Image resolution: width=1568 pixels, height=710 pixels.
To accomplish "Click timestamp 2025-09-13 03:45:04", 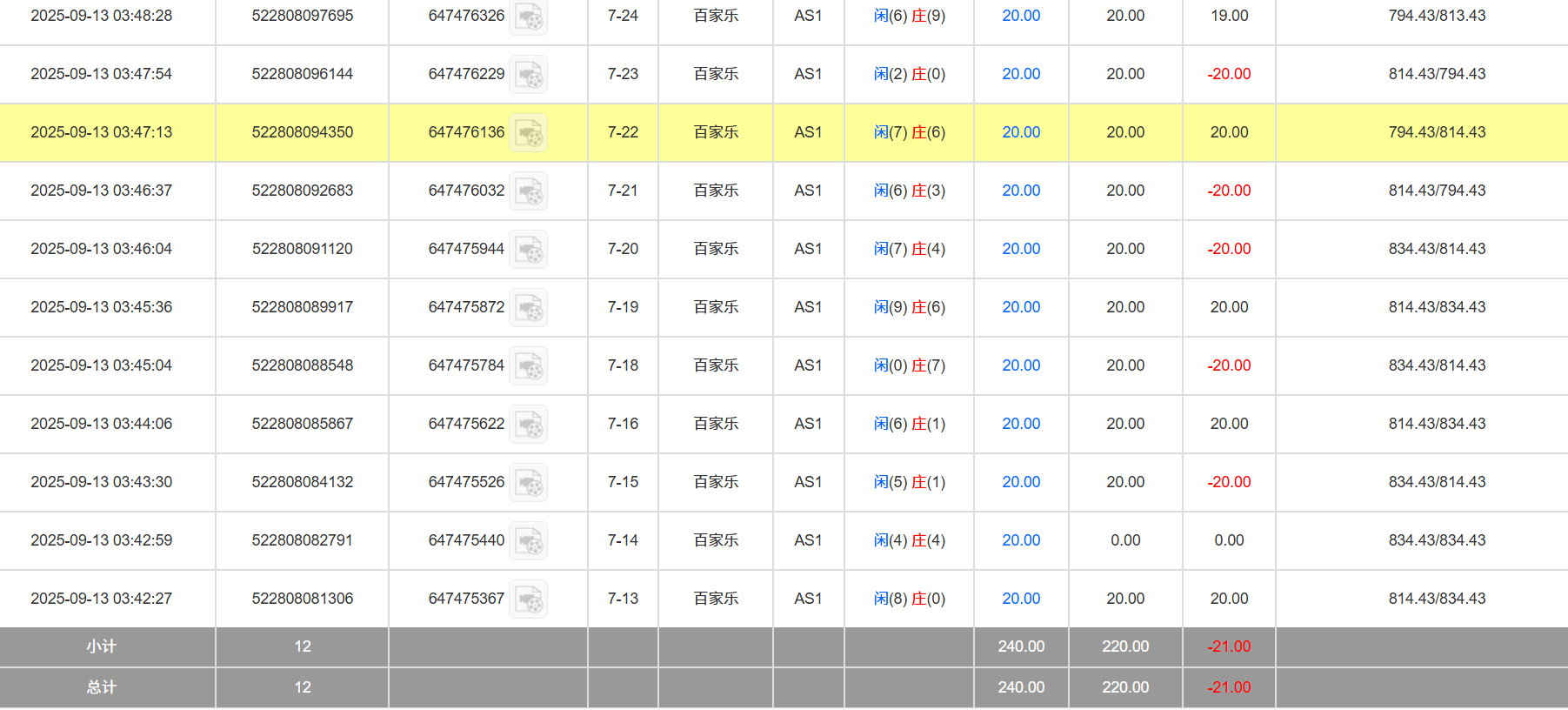I will coord(102,365).
